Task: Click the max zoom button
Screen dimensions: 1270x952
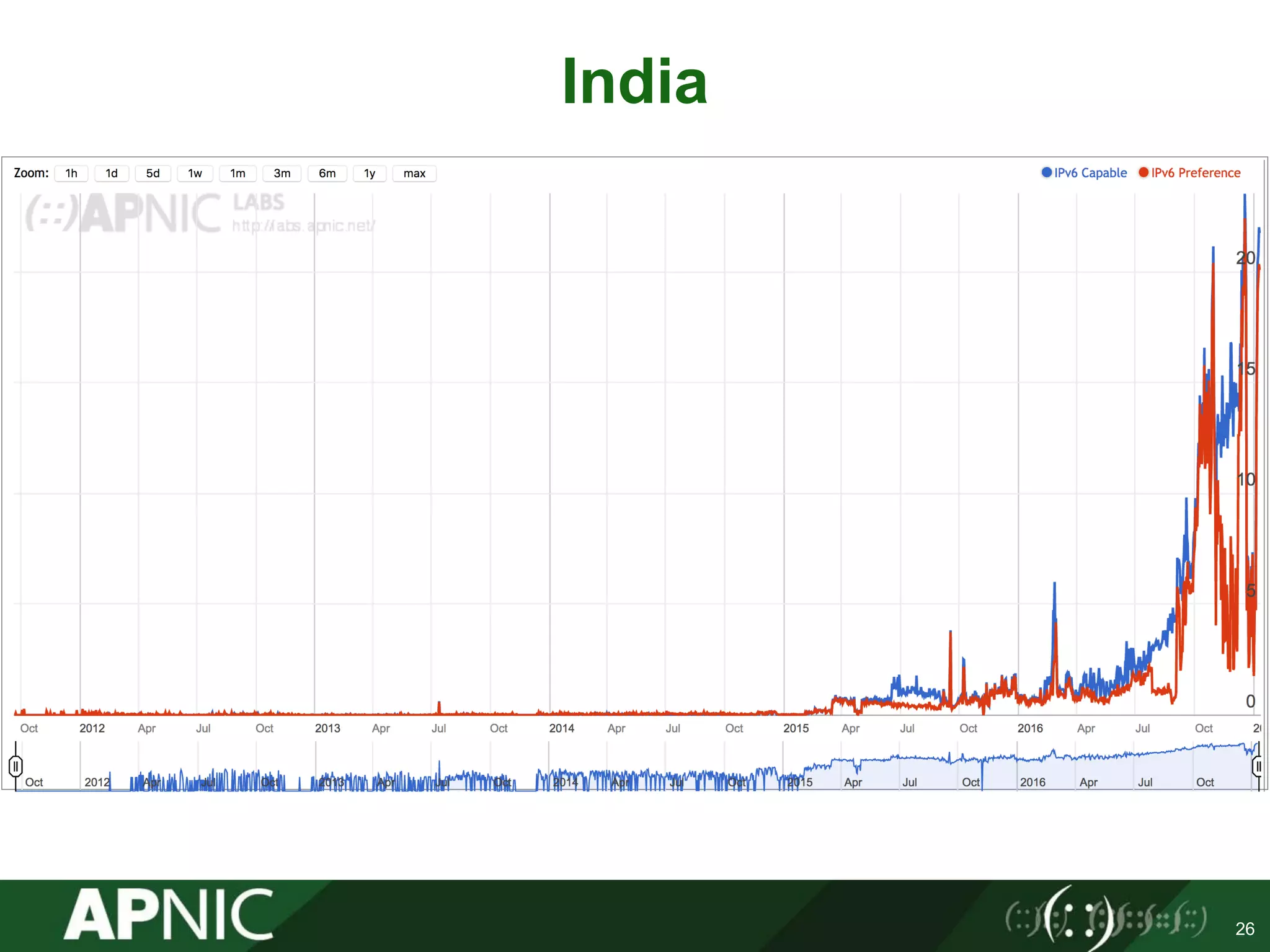Action: pyautogui.click(x=414, y=174)
